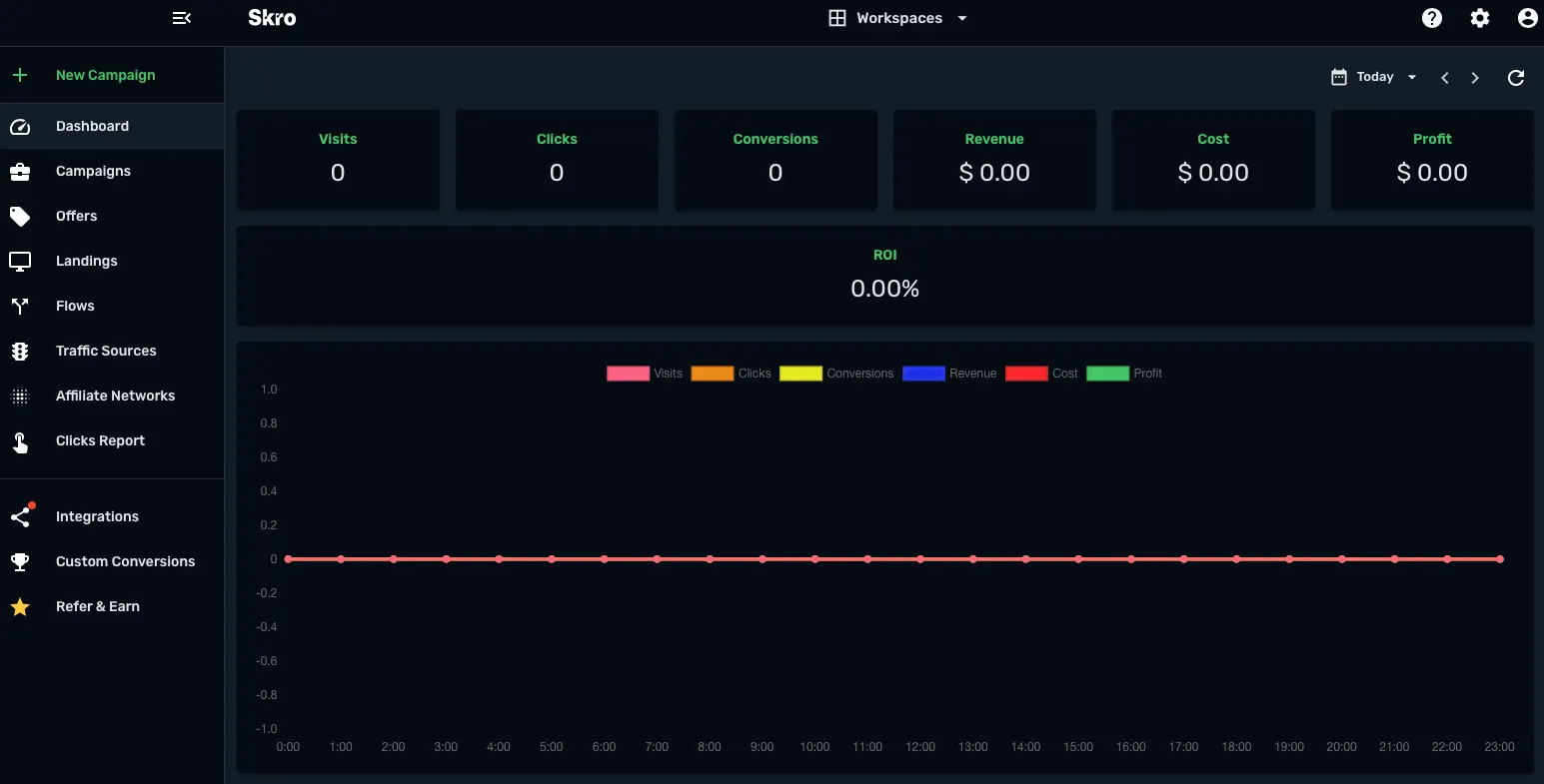Click the Traffic Sources traffic light icon
Screen dimensions: 1544x784
20,351
